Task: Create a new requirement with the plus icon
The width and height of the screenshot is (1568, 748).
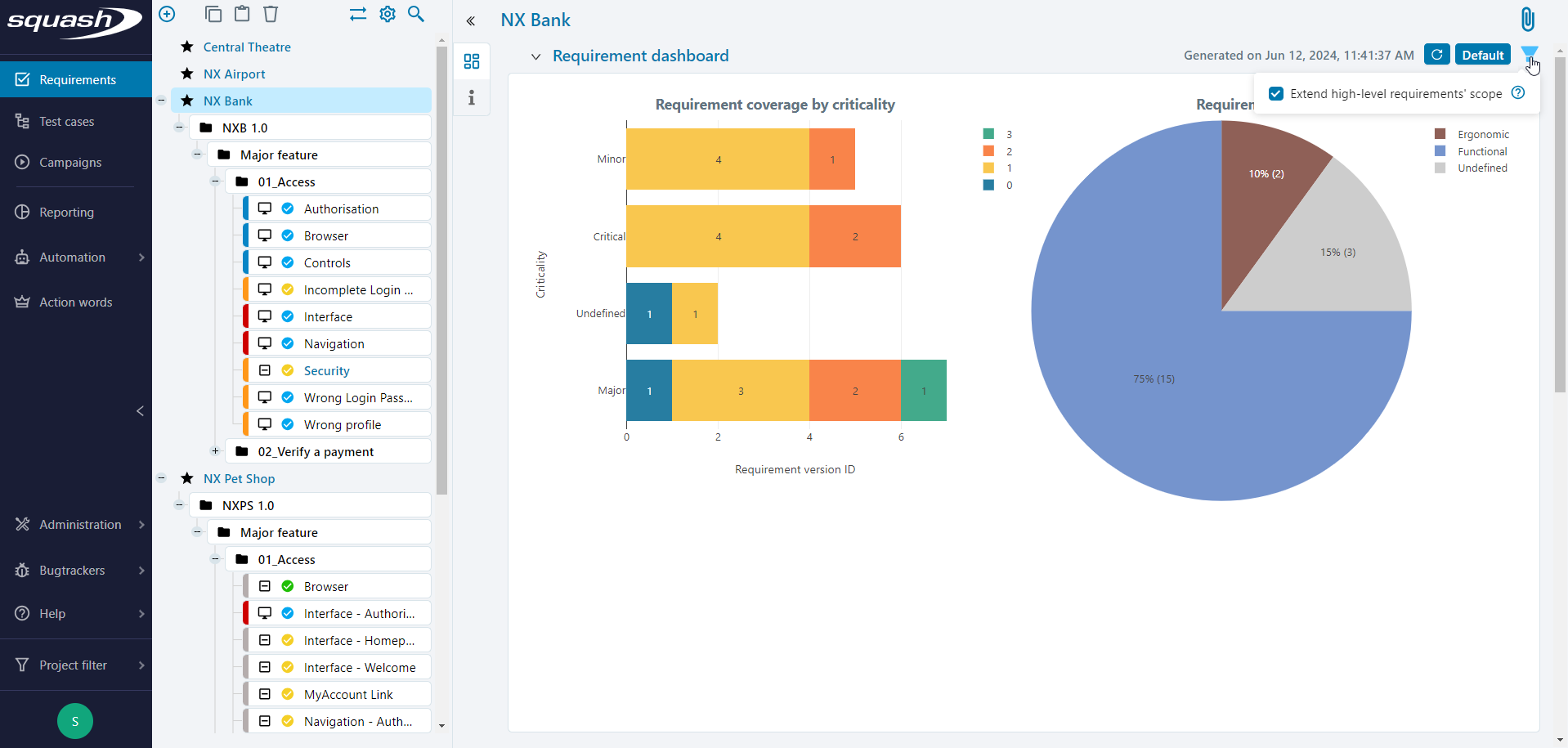Action: [x=167, y=14]
